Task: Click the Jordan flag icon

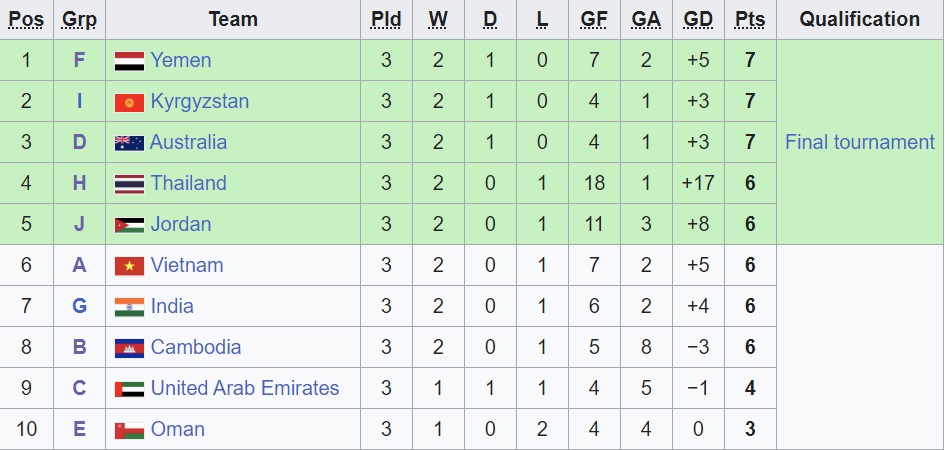Action: coord(130,225)
